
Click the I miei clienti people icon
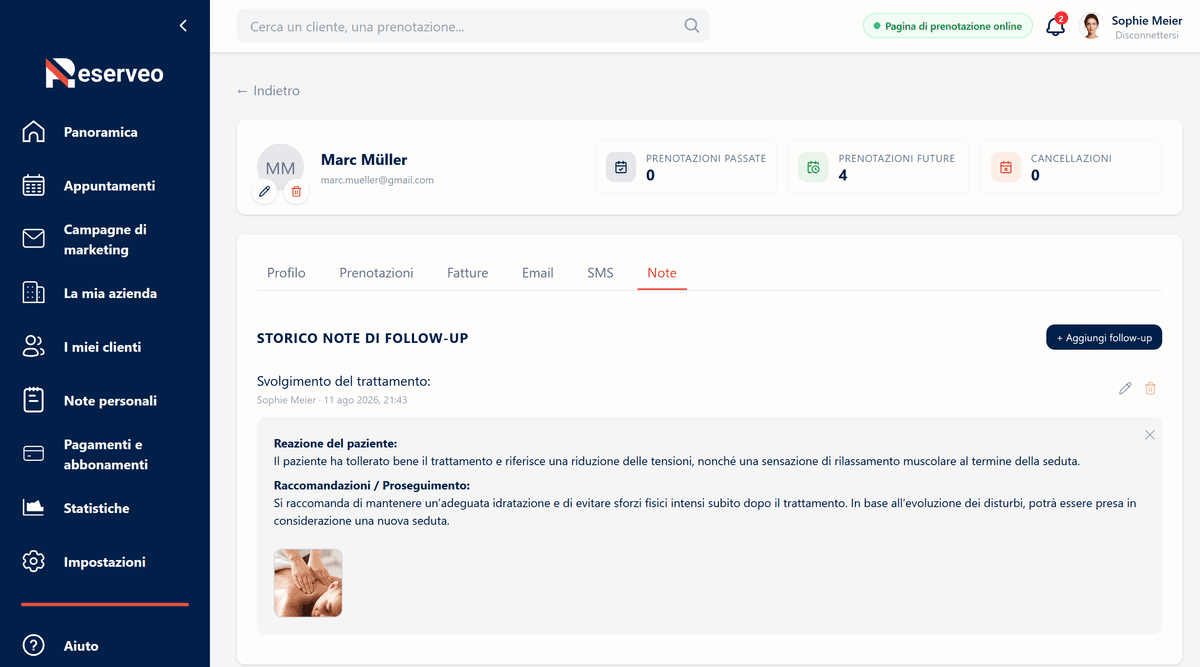coord(34,347)
